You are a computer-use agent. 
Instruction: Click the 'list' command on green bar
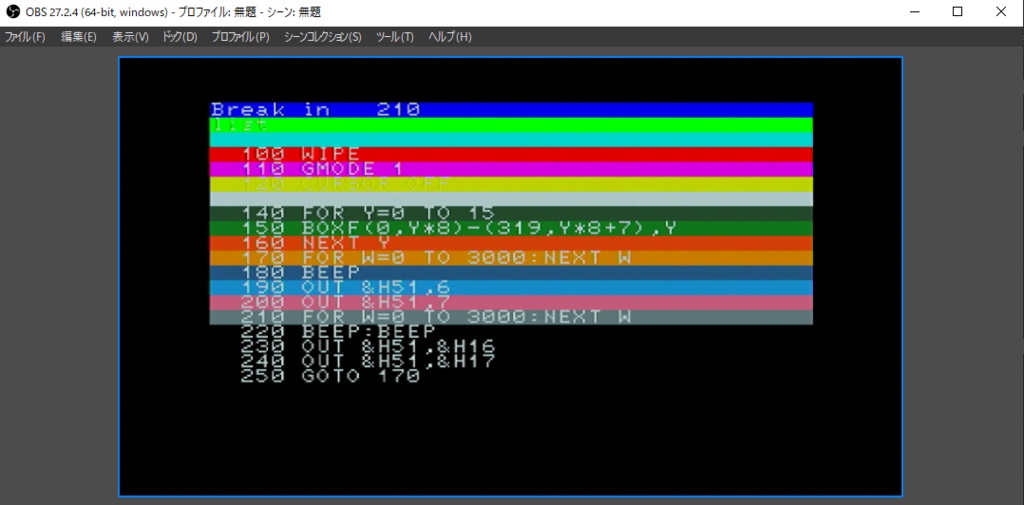click(239, 125)
